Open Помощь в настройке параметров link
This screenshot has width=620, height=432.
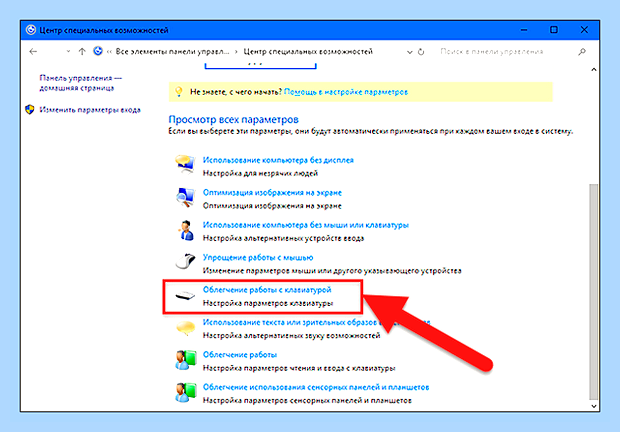pos(346,92)
